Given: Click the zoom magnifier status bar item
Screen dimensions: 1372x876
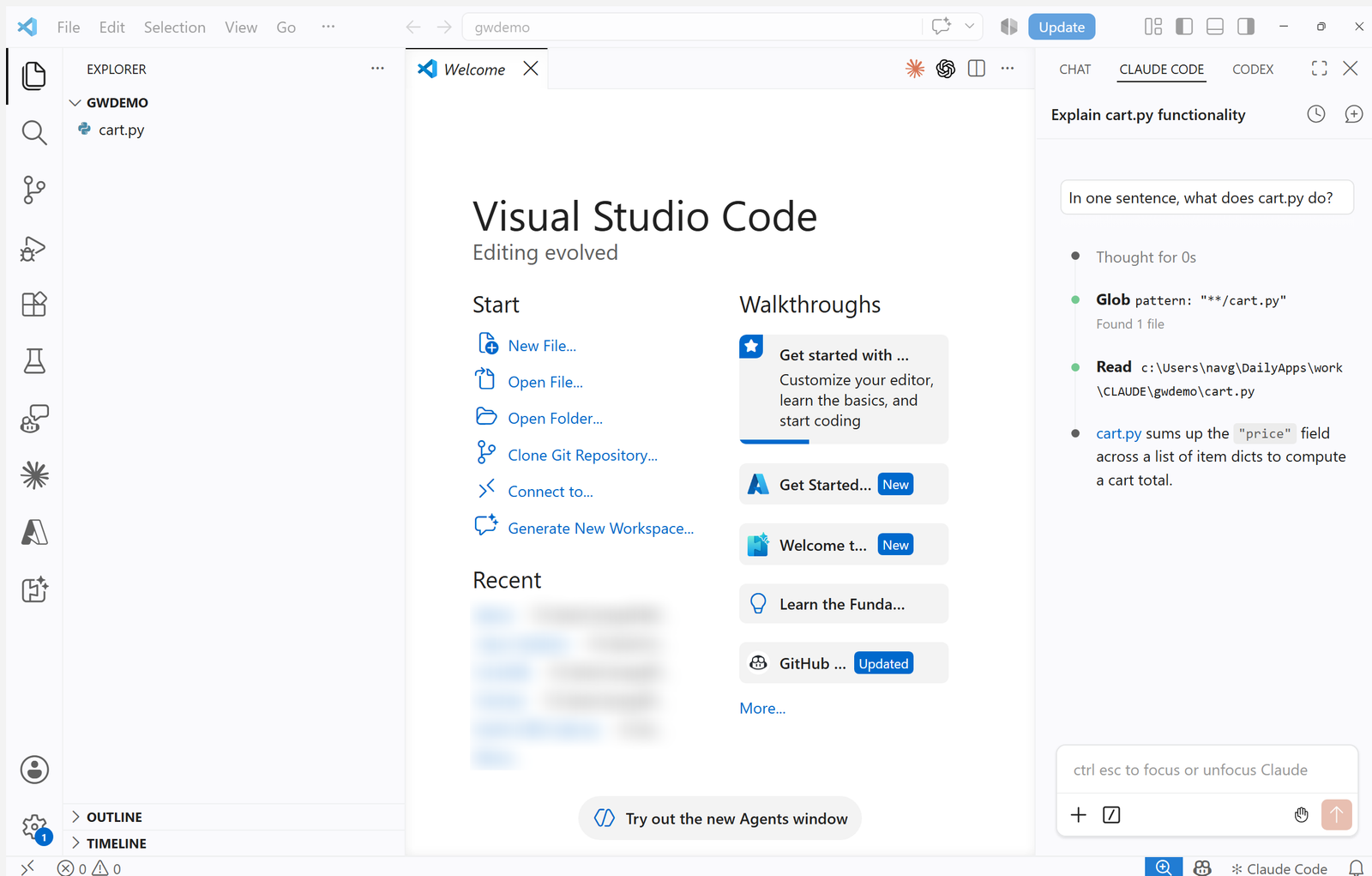Looking at the screenshot, I should click(1164, 867).
